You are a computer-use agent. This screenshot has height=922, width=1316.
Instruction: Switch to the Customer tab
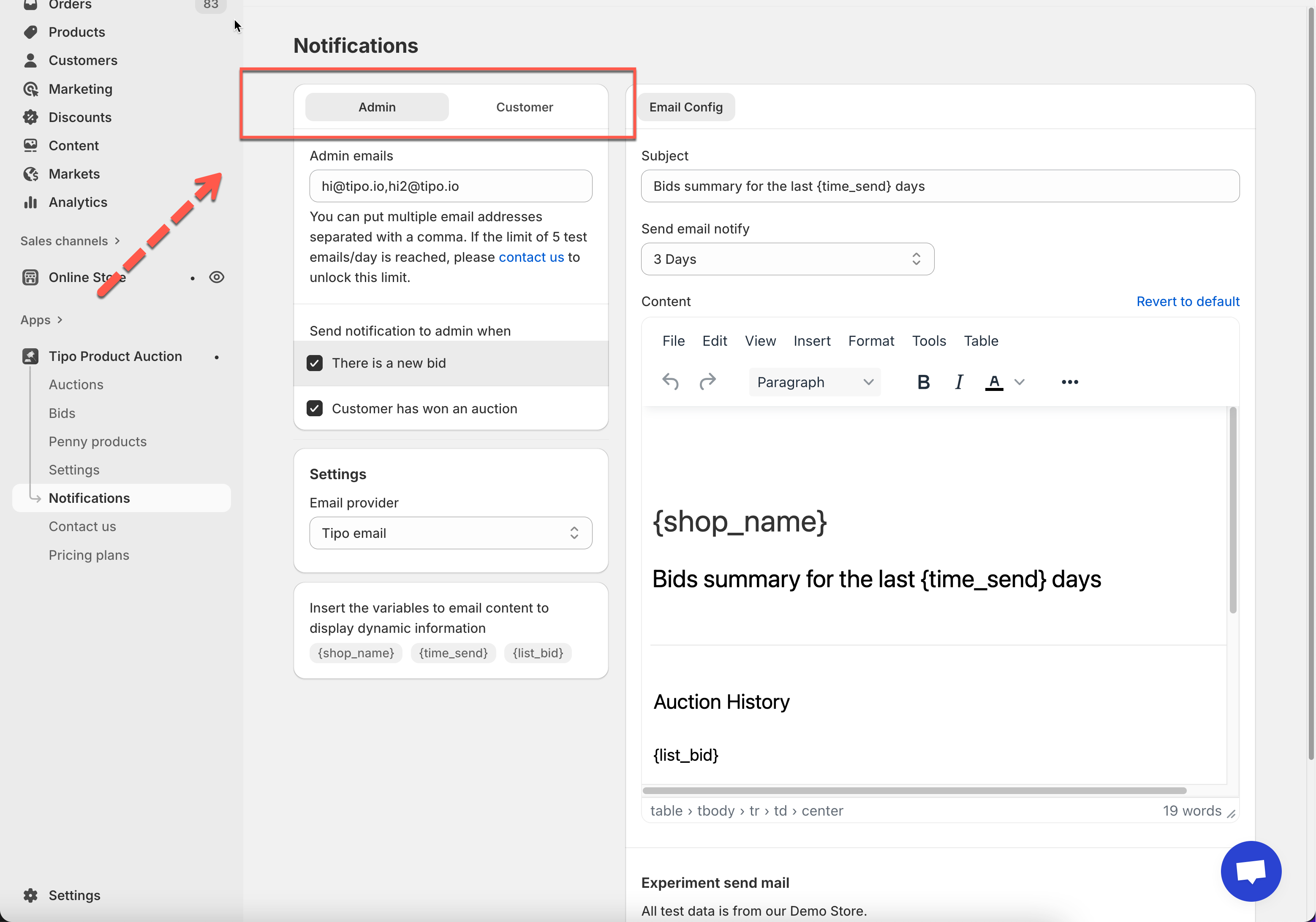[524, 107]
